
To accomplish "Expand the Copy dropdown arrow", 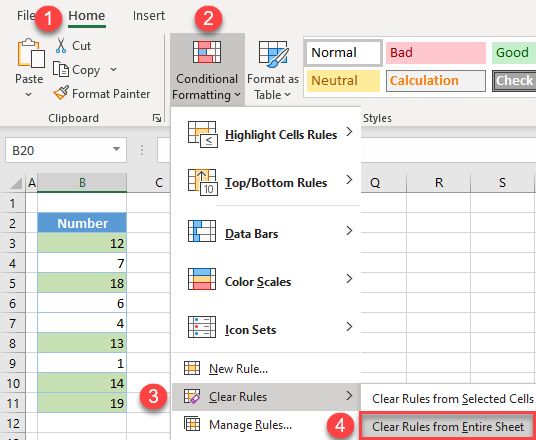I will click(113, 69).
